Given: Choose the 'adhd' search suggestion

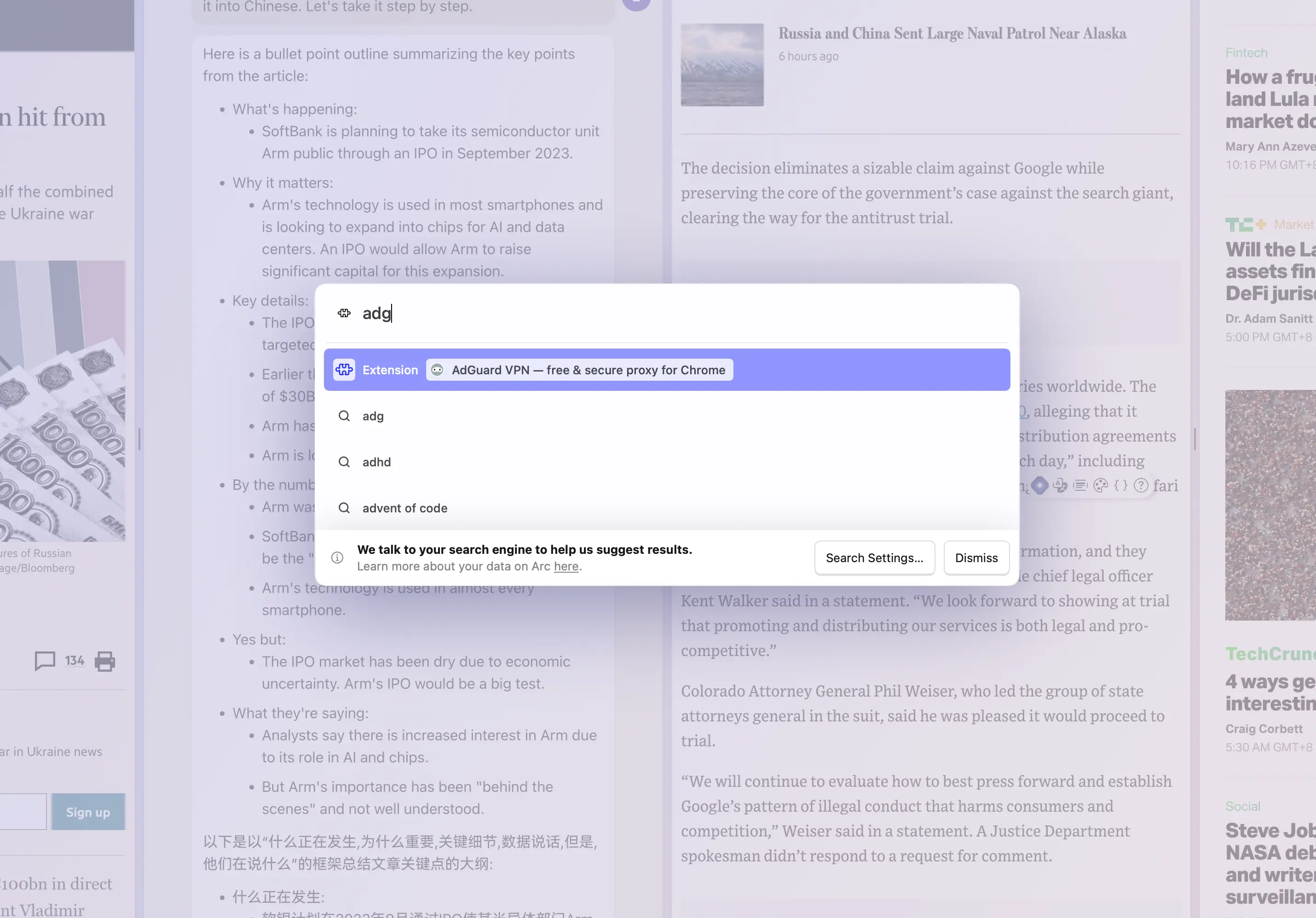Looking at the screenshot, I should tap(667, 462).
